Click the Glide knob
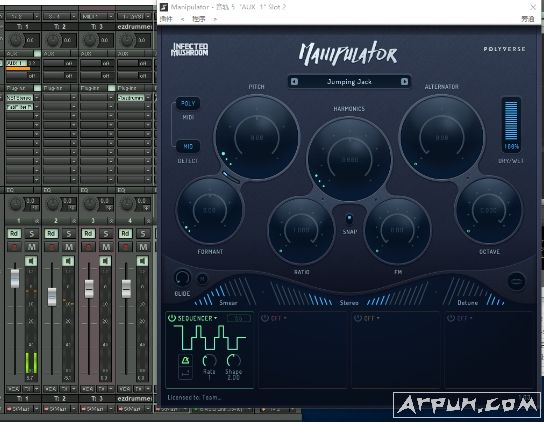Image resolution: width=544 pixels, height=422 pixels. point(182,278)
